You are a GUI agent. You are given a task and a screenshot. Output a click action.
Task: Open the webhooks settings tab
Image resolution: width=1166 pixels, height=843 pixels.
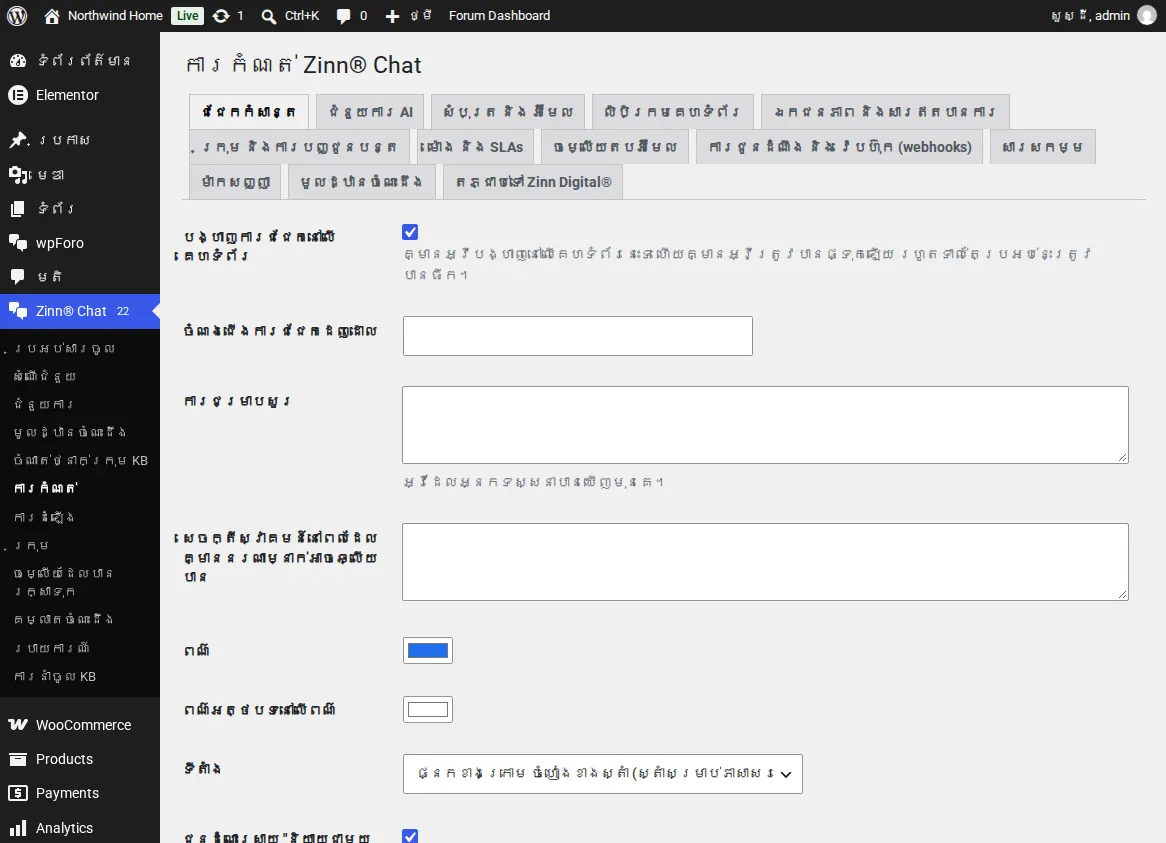point(840,146)
